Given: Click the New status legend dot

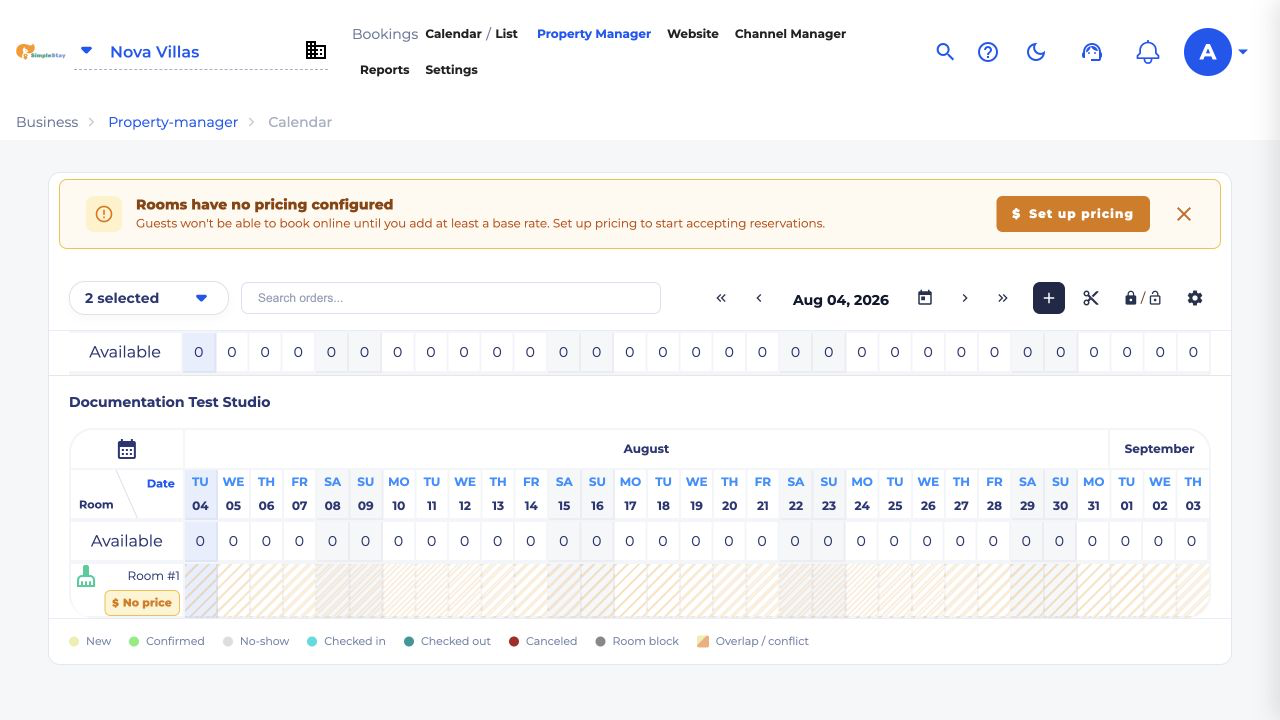Looking at the screenshot, I should click(74, 641).
